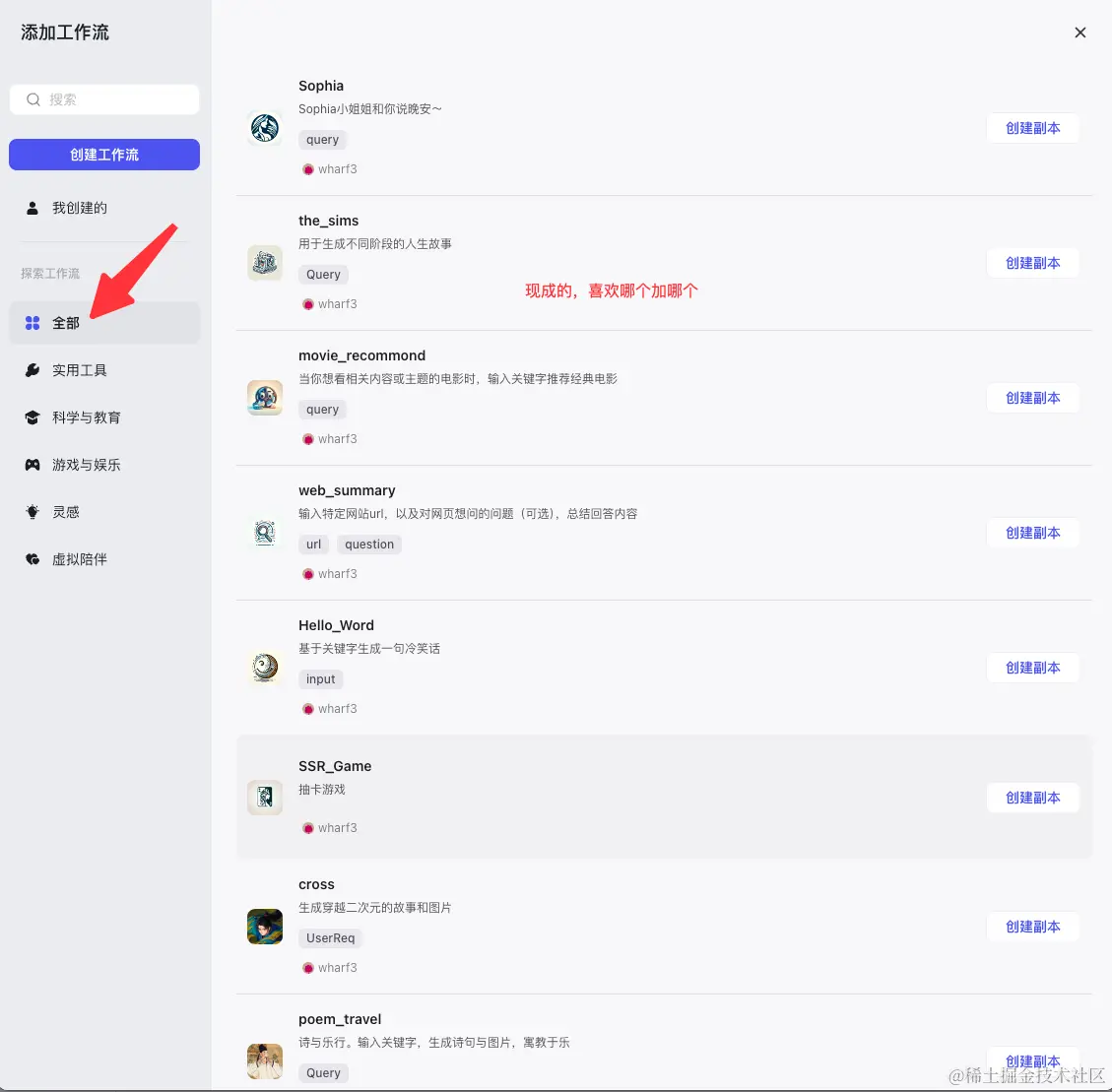
Task: Click the query tag under movie_recommond
Action: [x=322, y=410]
